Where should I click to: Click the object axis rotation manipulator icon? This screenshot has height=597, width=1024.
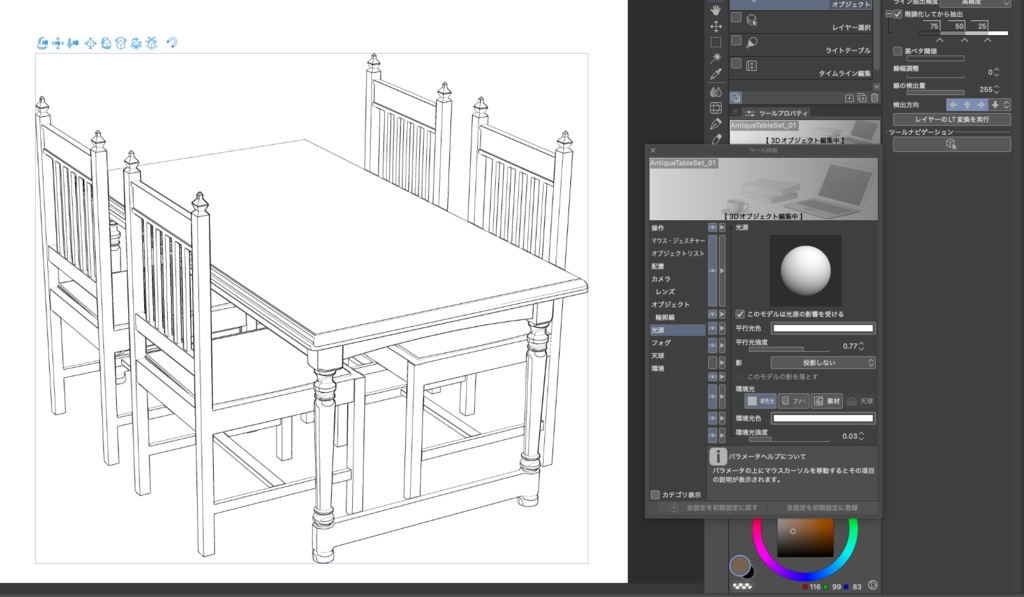[x=136, y=43]
